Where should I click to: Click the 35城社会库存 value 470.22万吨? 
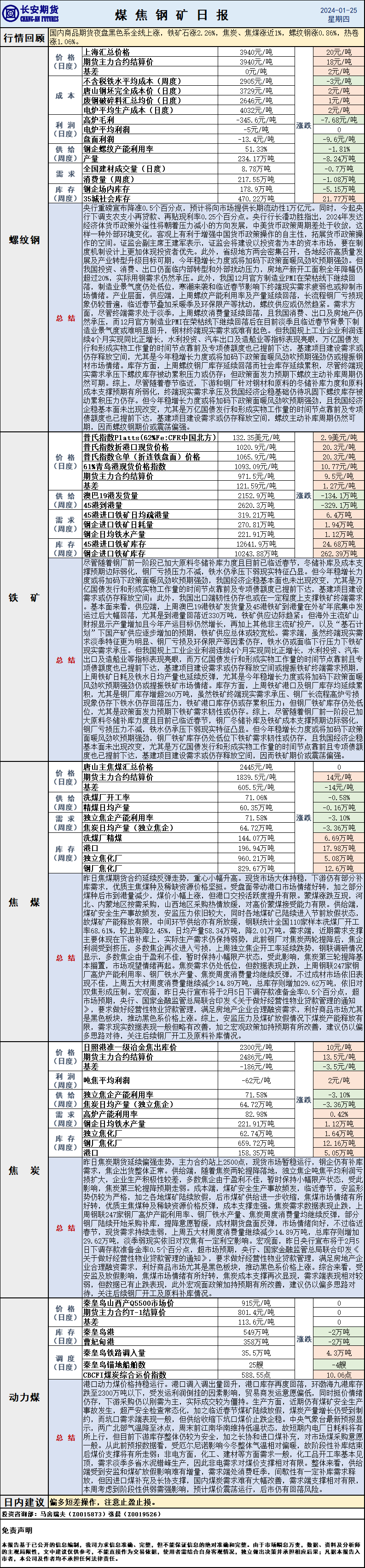coord(255,199)
